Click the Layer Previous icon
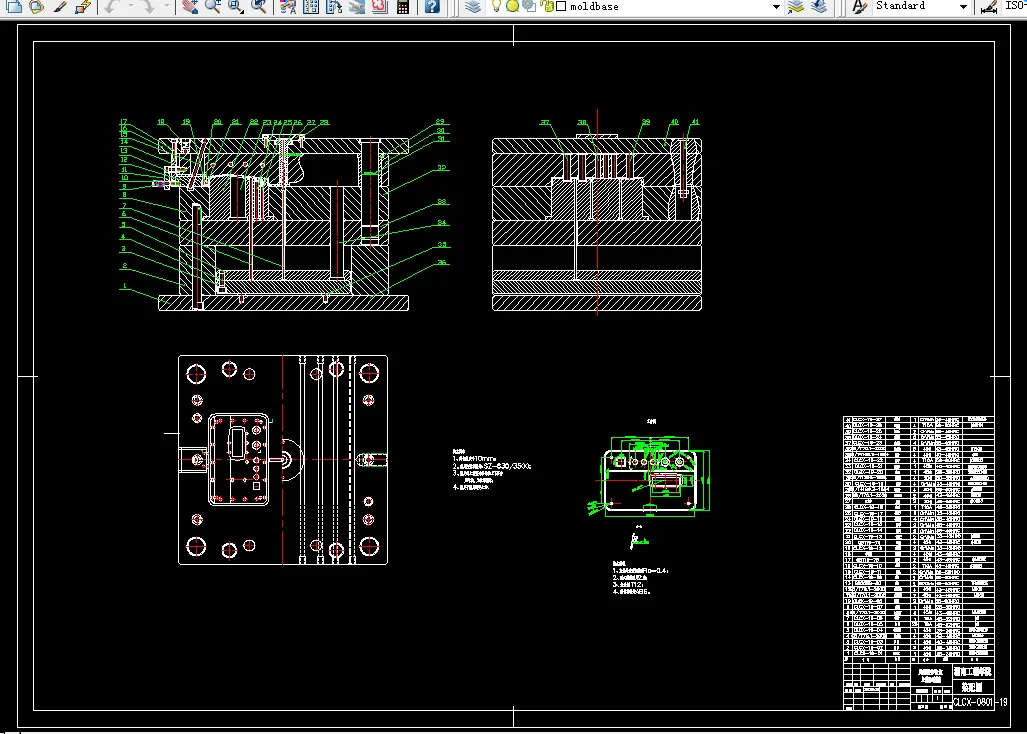Screen dimensions: 1027x734 (820, 6)
